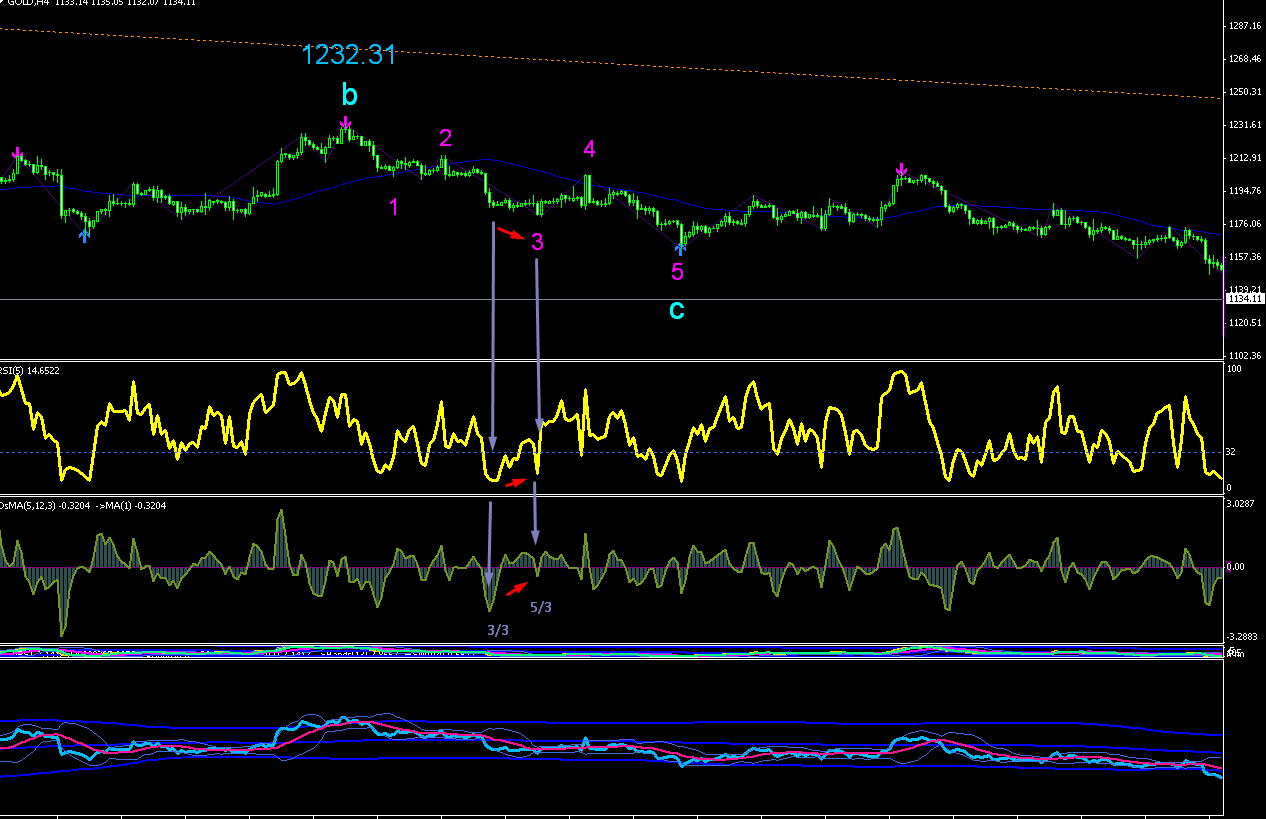Click the current price tag 1134.11
Image resolution: width=1266 pixels, height=819 pixels.
click(x=1244, y=298)
